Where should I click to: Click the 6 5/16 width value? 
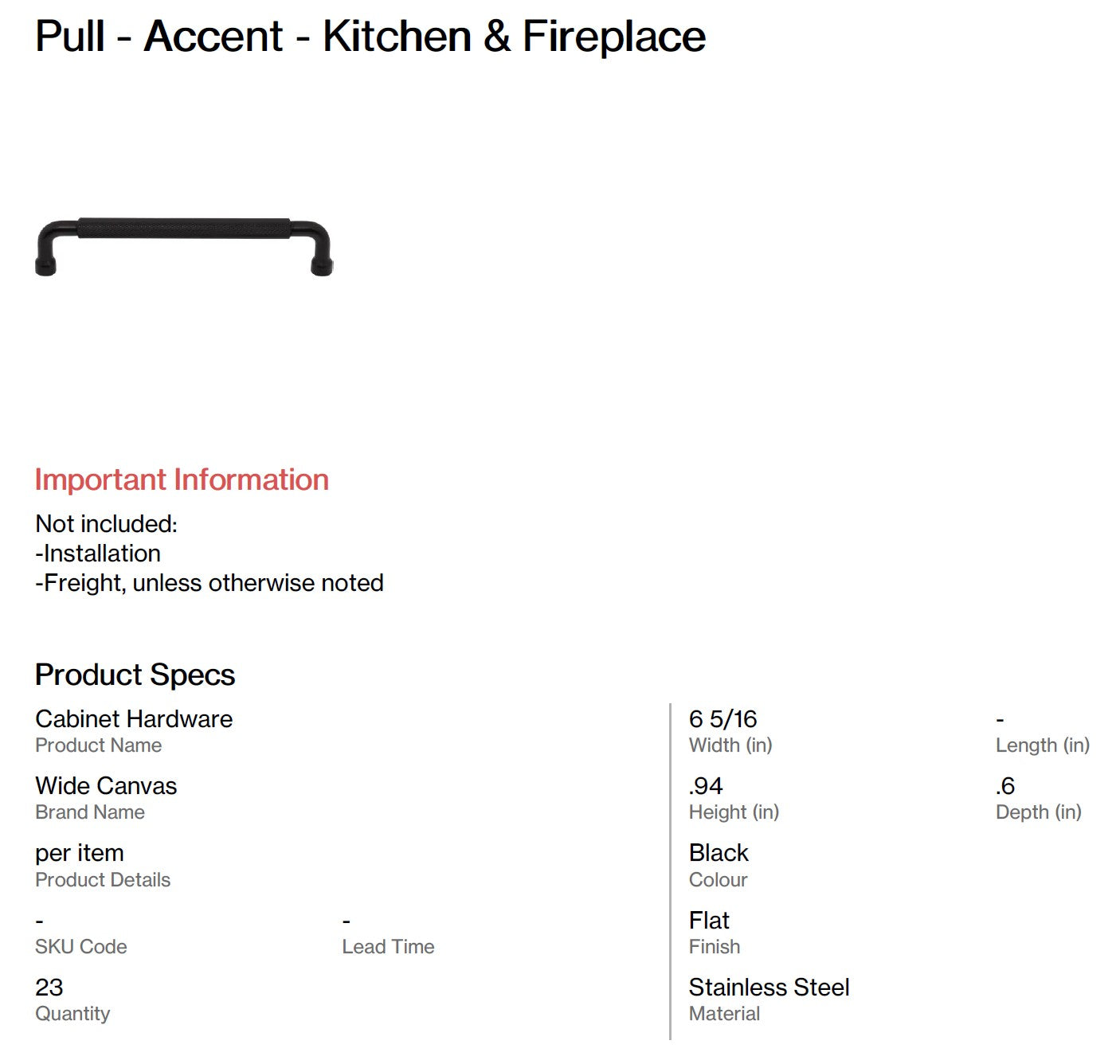(723, 719)
